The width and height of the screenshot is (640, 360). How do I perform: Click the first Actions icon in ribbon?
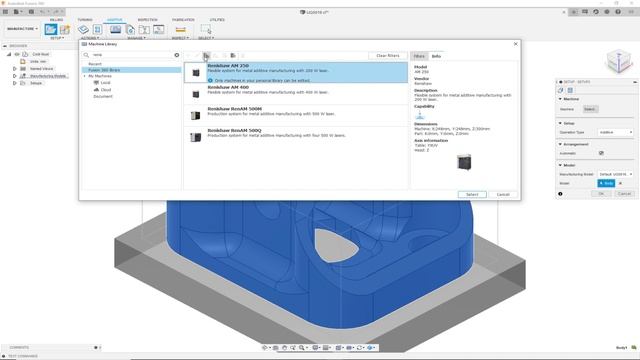83,29
